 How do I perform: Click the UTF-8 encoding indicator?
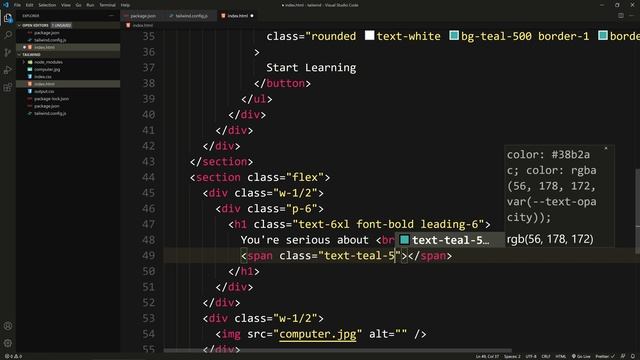[x=531, y=356]
